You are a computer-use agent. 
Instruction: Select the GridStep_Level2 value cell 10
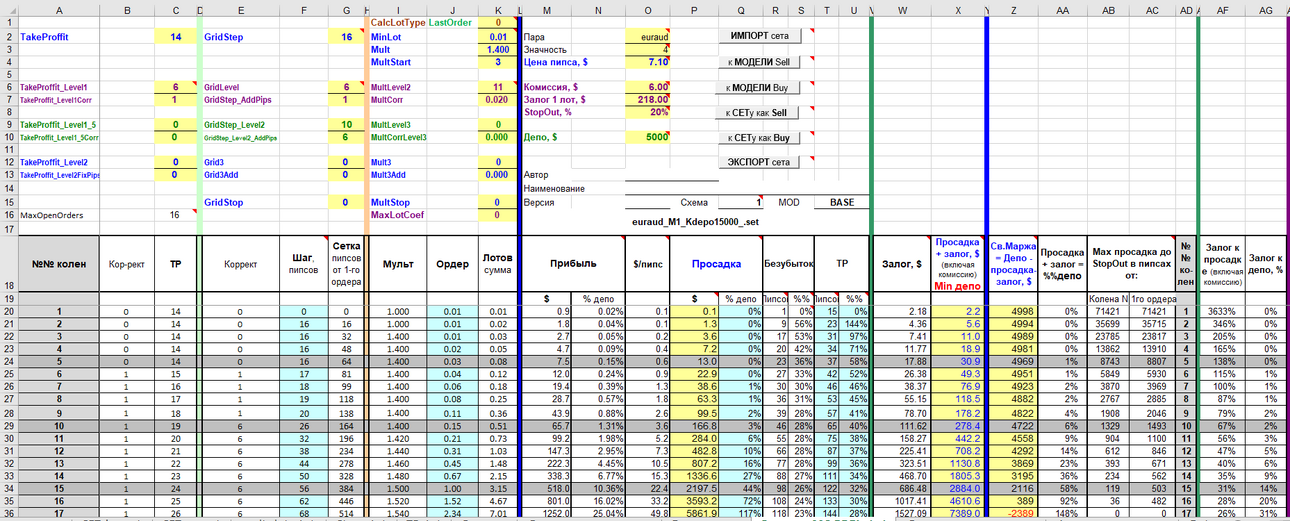346,125
